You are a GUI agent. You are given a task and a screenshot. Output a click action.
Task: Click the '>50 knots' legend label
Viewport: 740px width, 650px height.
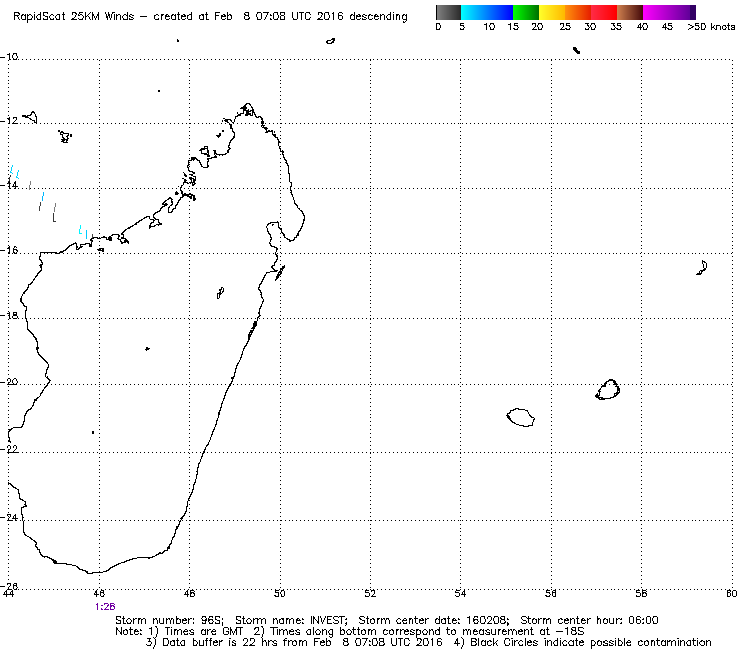coord(711,27)
